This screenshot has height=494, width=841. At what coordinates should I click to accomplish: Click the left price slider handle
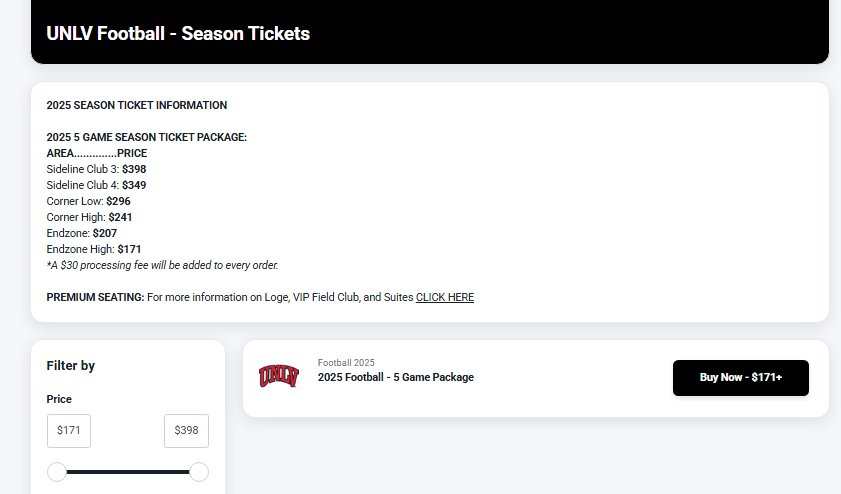tap(57, 472)
